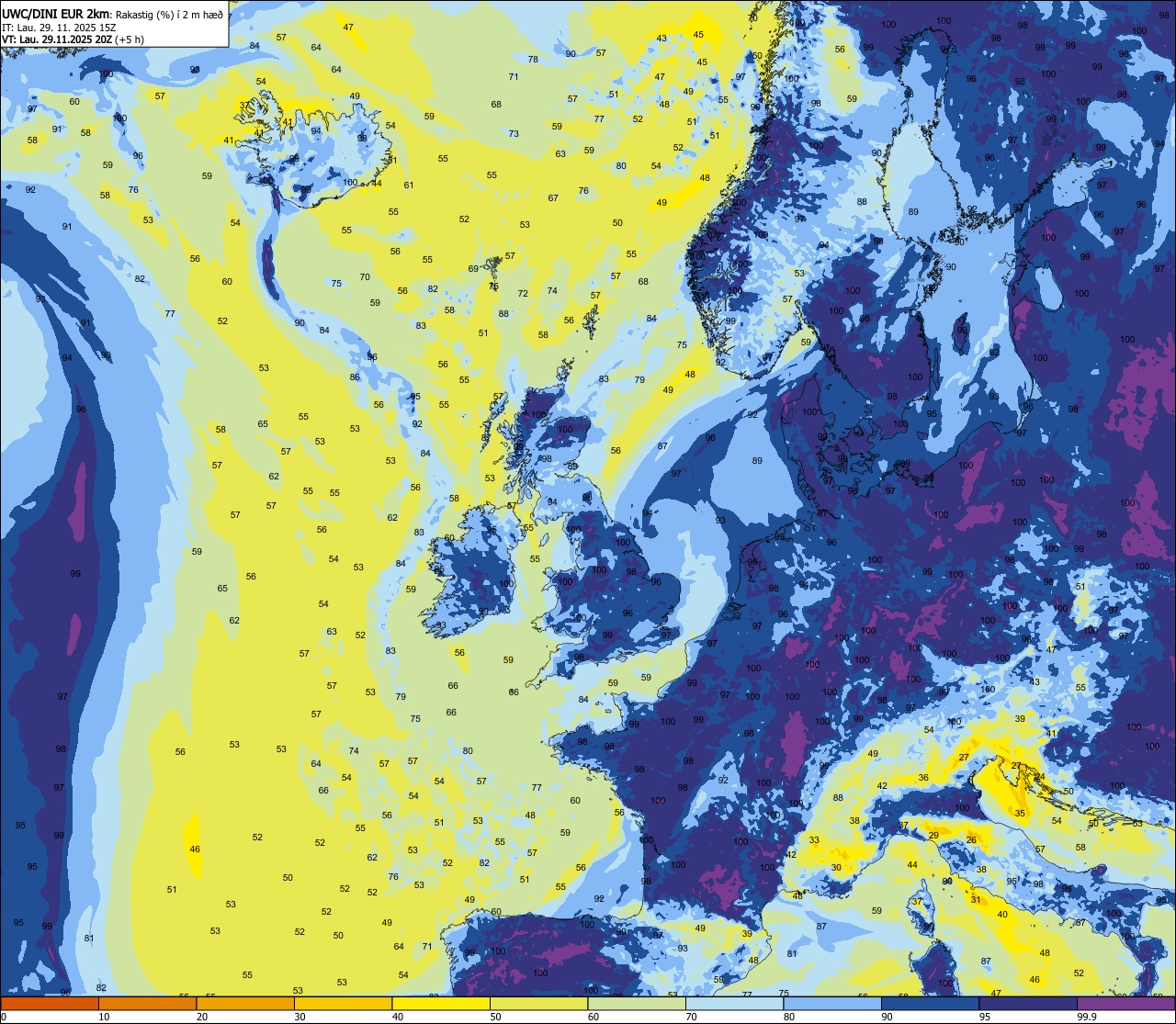
Task: Click the legend tick label 70
Action: (692, 1017)
